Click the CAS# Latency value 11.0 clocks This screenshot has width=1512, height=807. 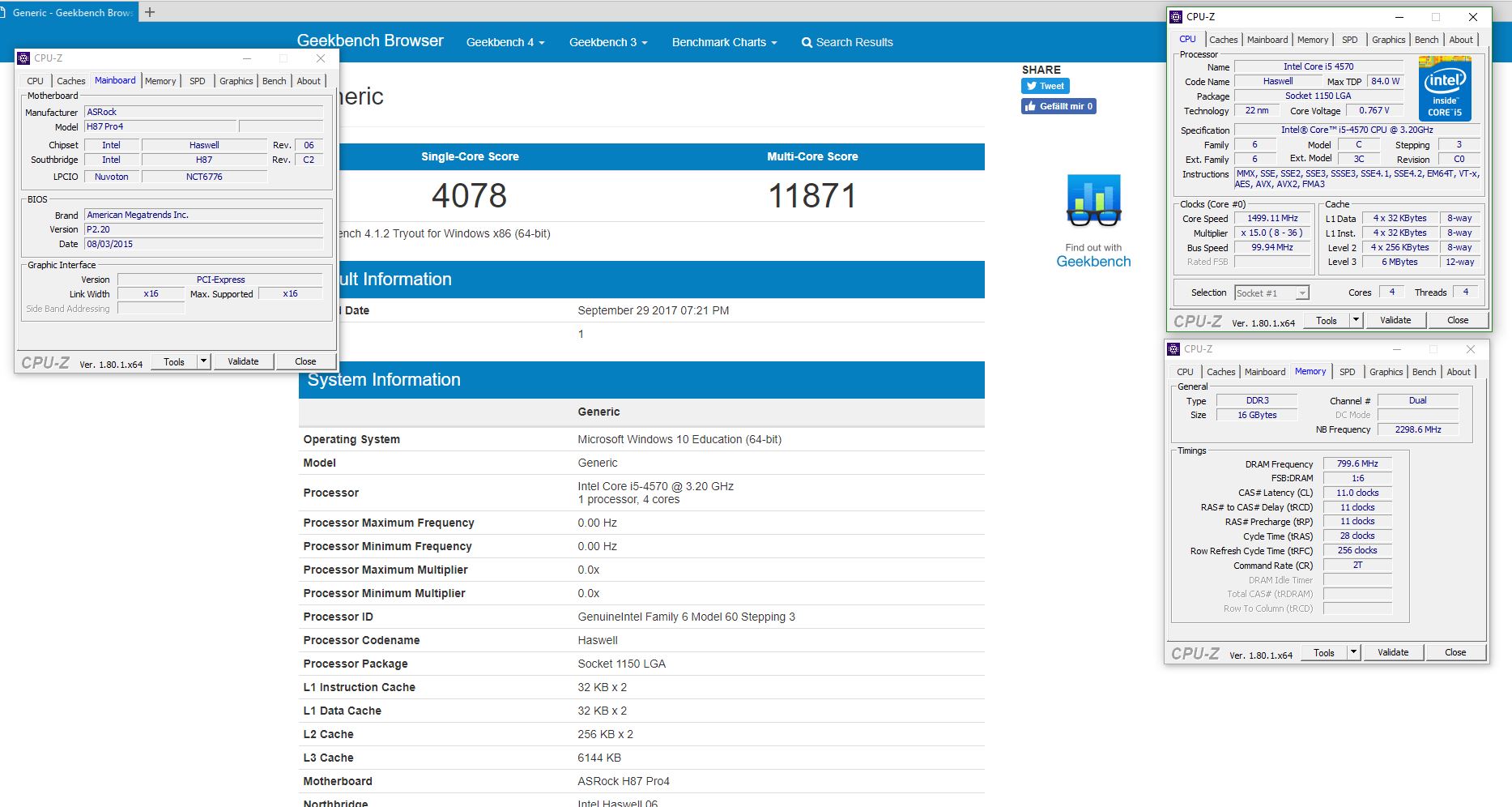pos(1357,493)
